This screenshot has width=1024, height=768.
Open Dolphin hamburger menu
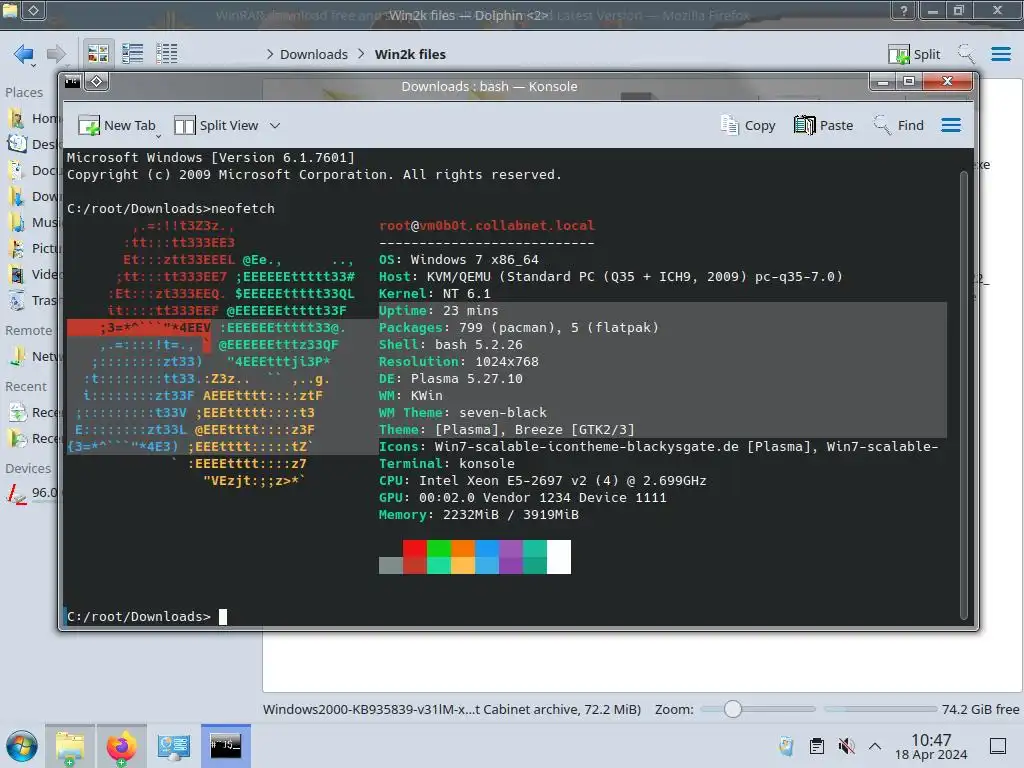pyautogui.click(x=1000, y=54)
